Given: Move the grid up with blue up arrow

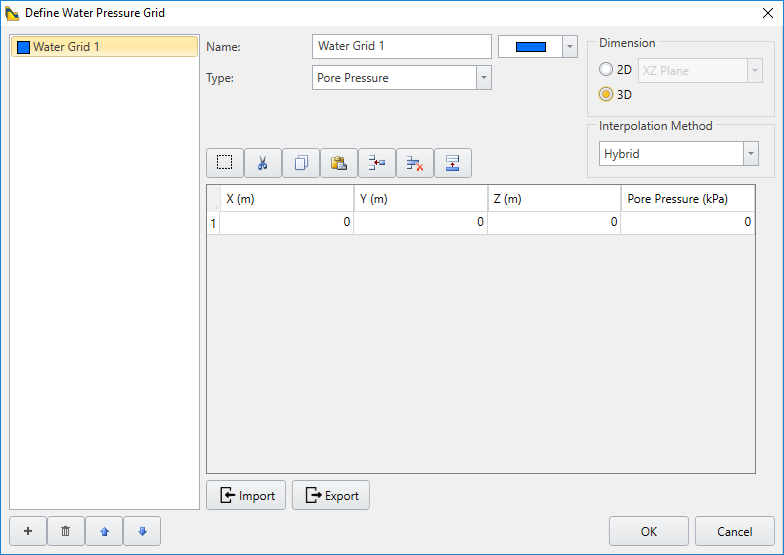Looking at the screenshot, I should point(104,531).
